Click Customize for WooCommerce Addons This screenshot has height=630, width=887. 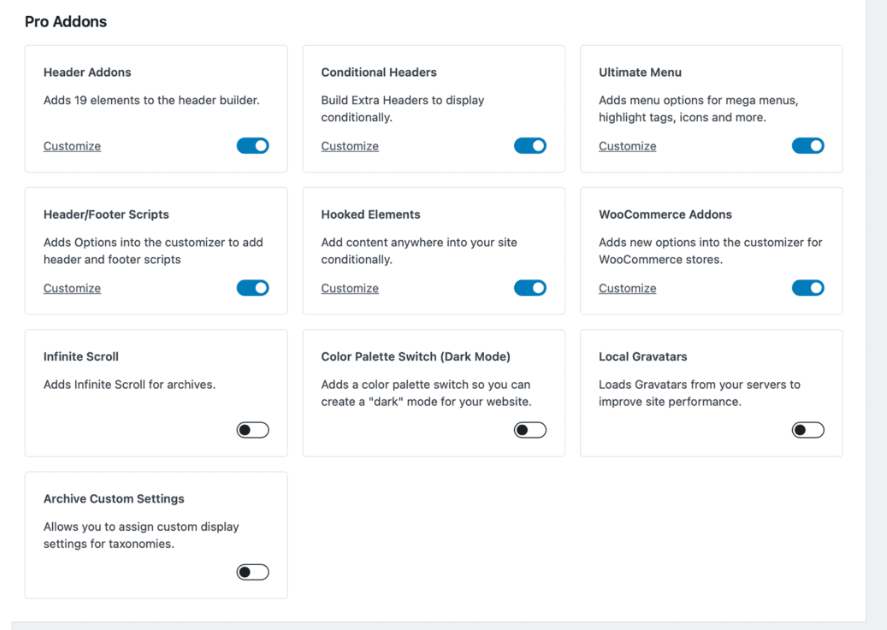click(x=627, y=288)
